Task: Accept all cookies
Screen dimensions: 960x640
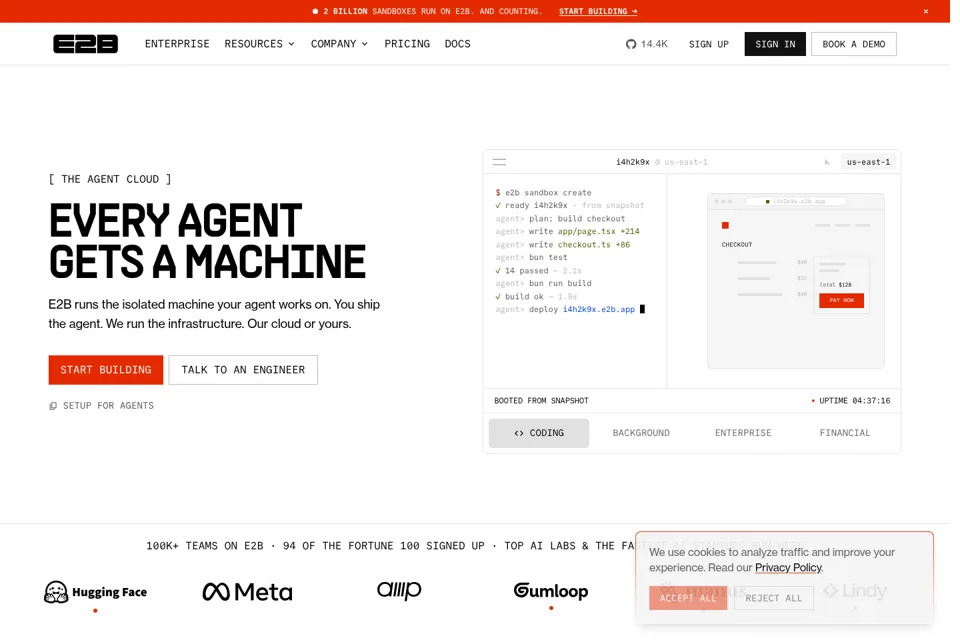Action: pos(688,598)
